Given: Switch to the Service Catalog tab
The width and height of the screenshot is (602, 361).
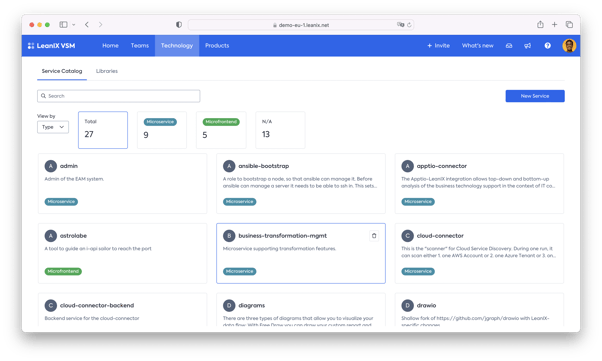Looking at the screenshot, I should 62,71.
